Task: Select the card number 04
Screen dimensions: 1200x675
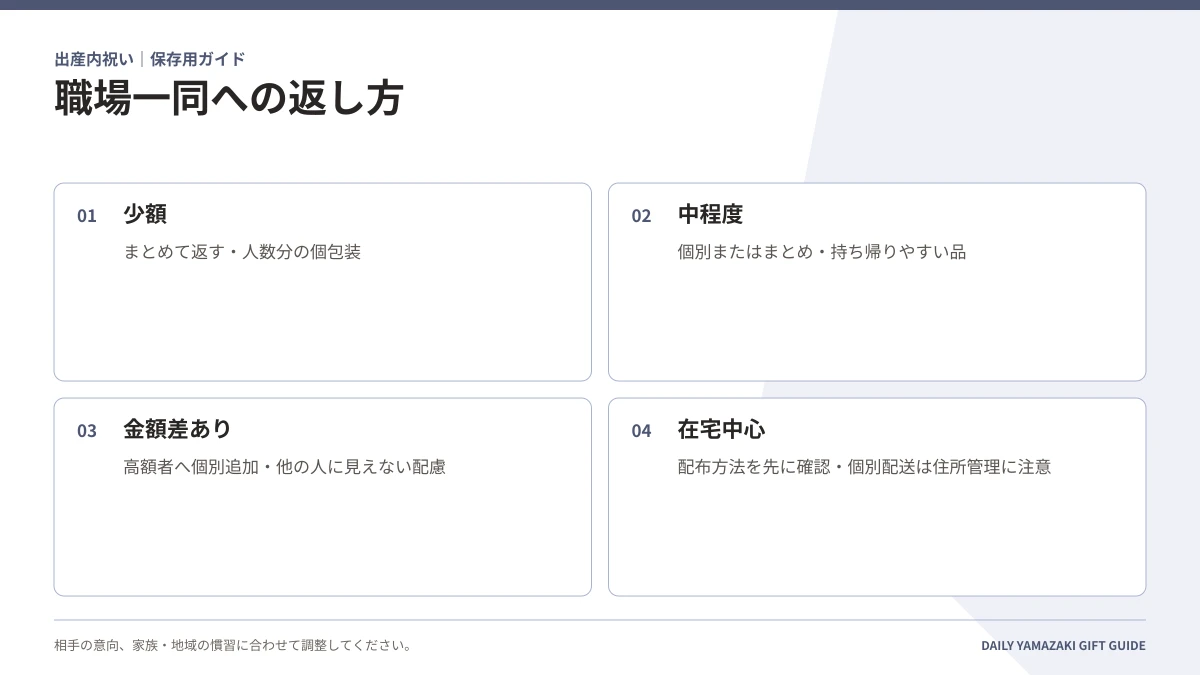Action: coord(641,431)
